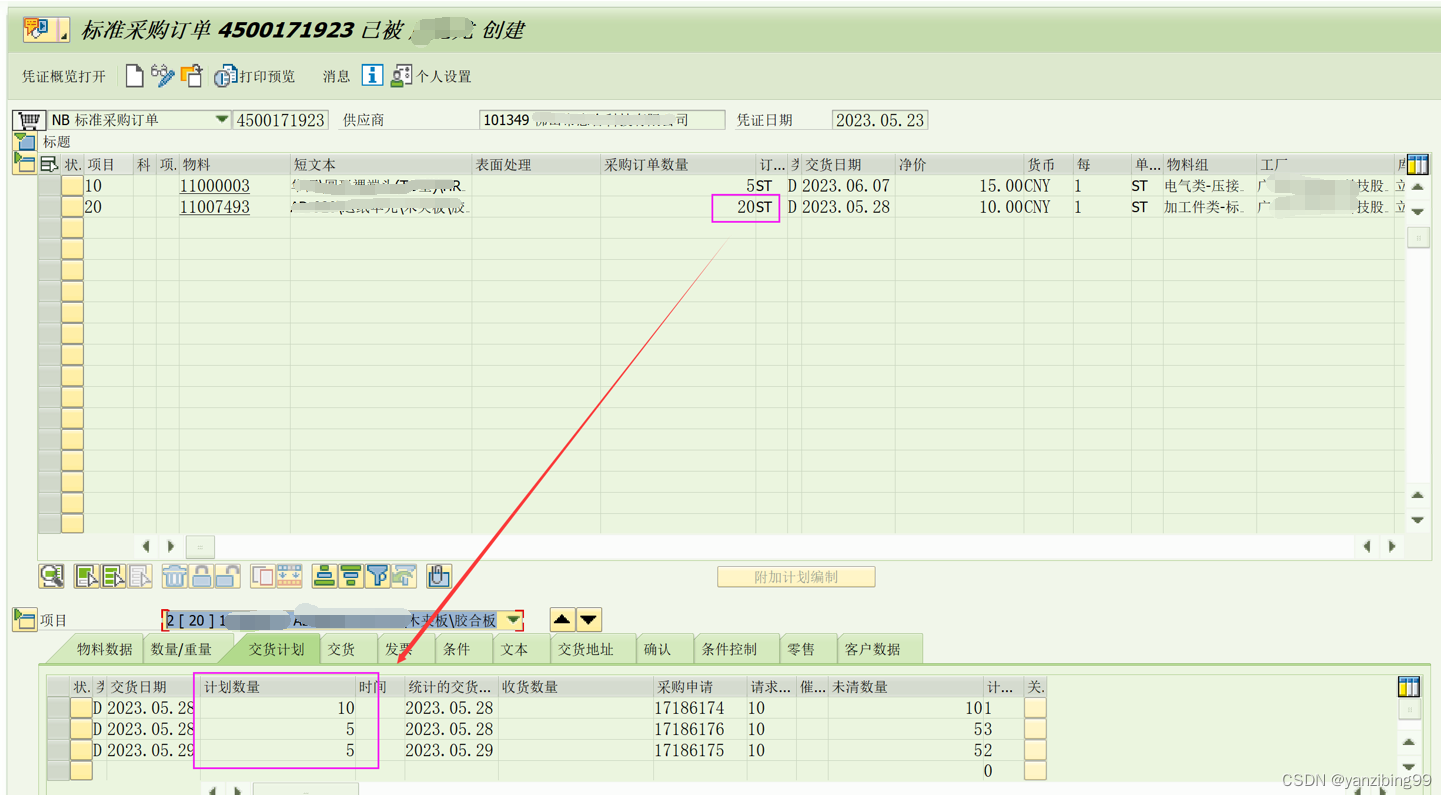Click the delete item trash icon

coord(175,576)
